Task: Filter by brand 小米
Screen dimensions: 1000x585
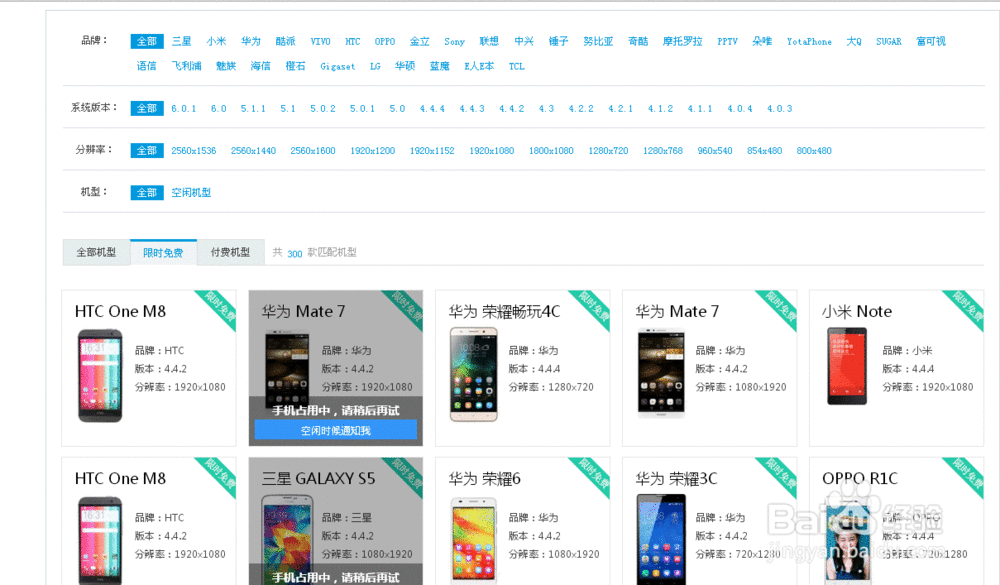Action: coord(216,41)
